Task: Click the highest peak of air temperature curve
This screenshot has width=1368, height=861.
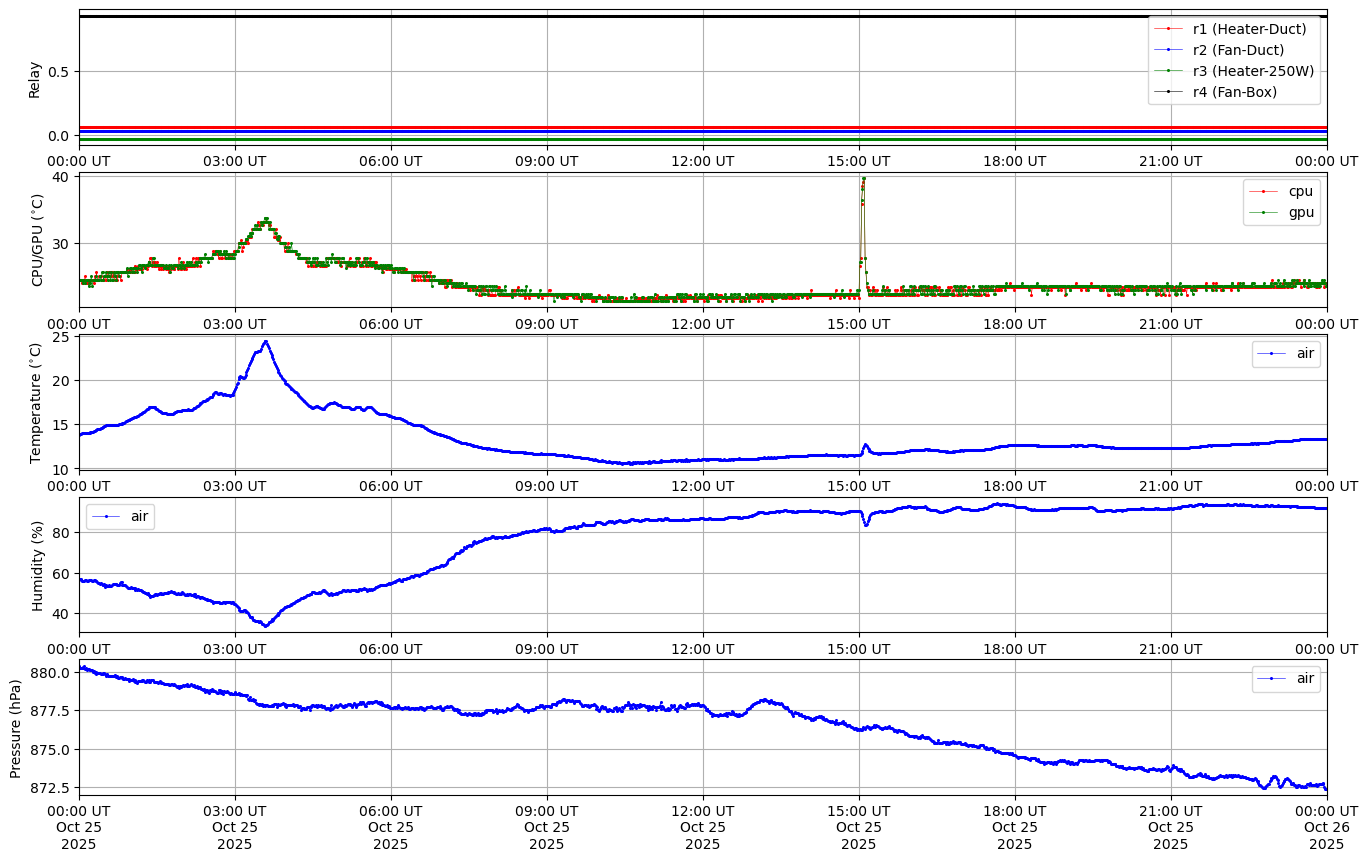Action: click(265, 342)
